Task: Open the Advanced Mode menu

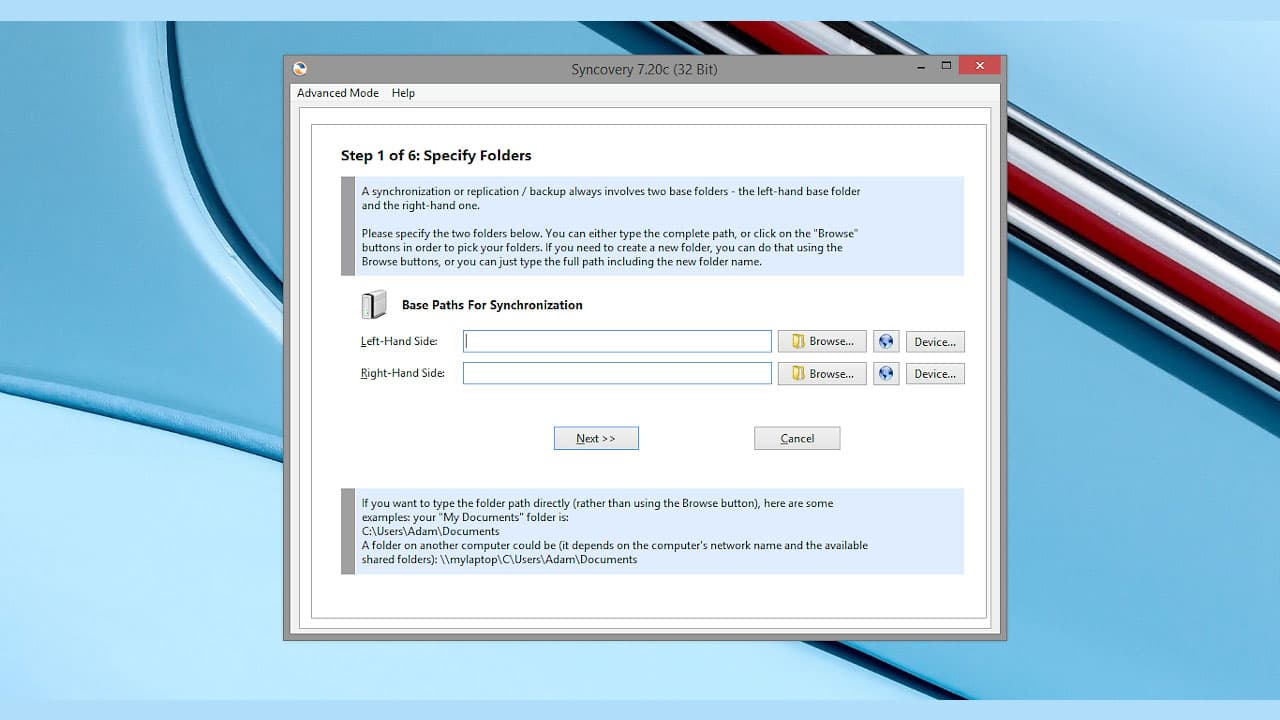Action: click(337, 93)
